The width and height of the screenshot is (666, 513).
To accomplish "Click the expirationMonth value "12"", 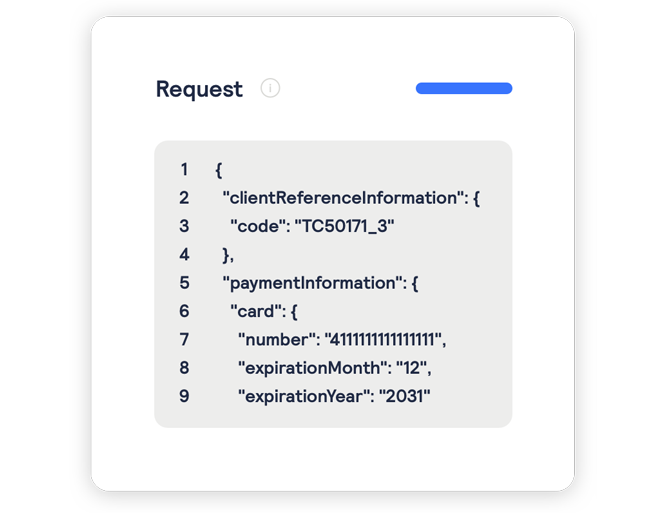I will pyautogui.click(x=412, y=368).
